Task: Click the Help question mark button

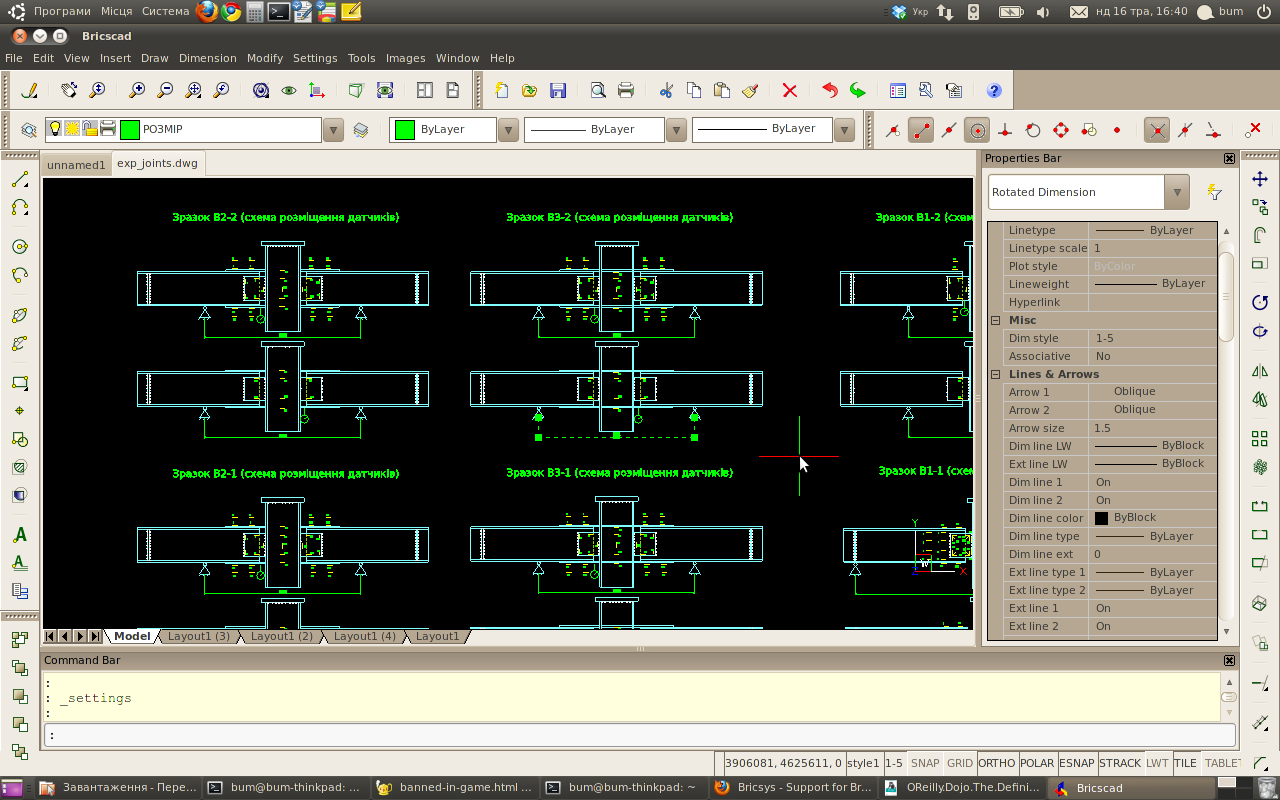Action: (993, 90)
